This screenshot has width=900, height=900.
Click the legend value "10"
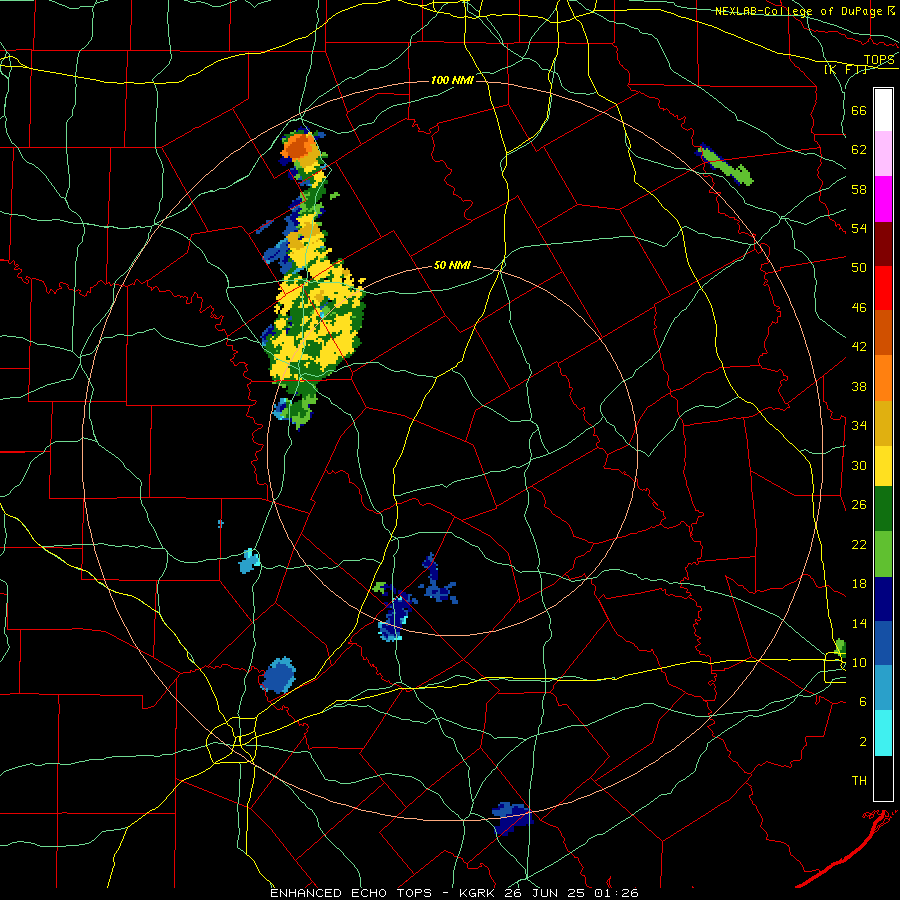859,662
